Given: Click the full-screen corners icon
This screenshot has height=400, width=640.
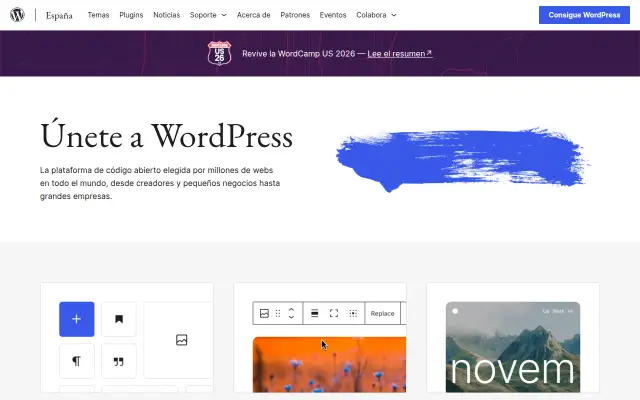Looking at the screenshot, I should coord(334,313).
